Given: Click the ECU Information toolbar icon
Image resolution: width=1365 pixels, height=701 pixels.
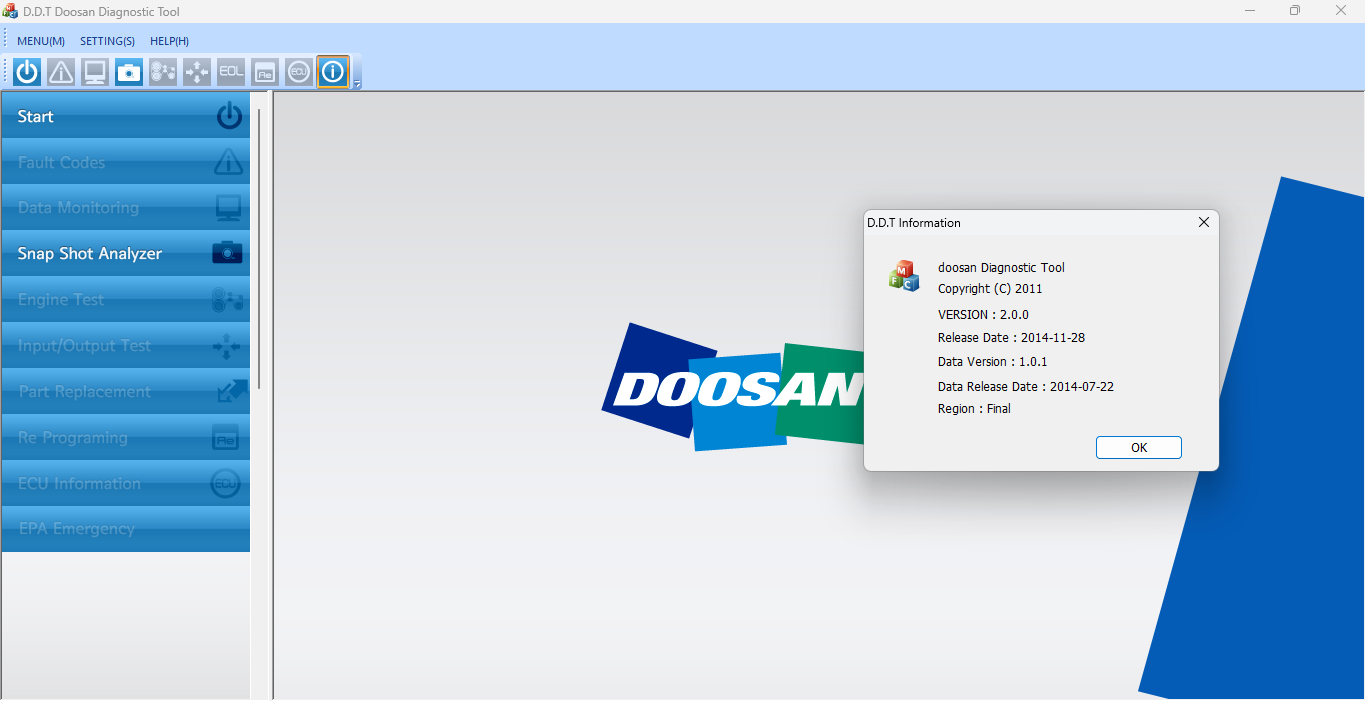Looking at the screenshot, I should pyautogui.click(x=299, y=72).
